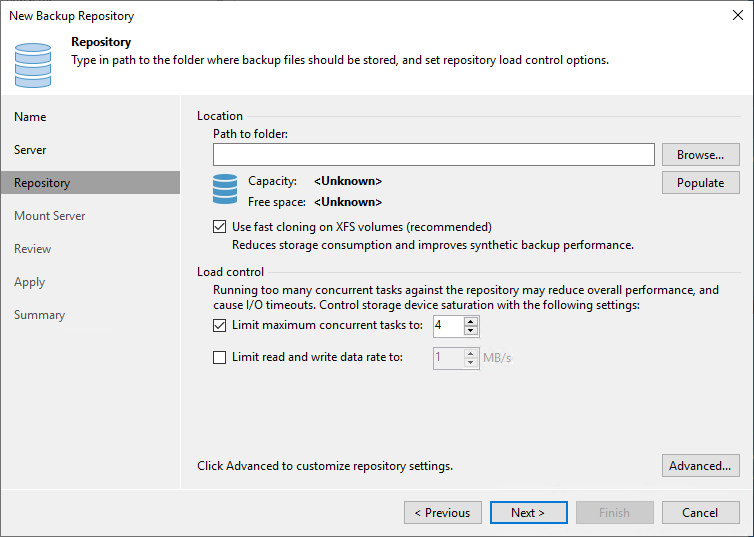Select the Mount Server step

coord(49,216)
